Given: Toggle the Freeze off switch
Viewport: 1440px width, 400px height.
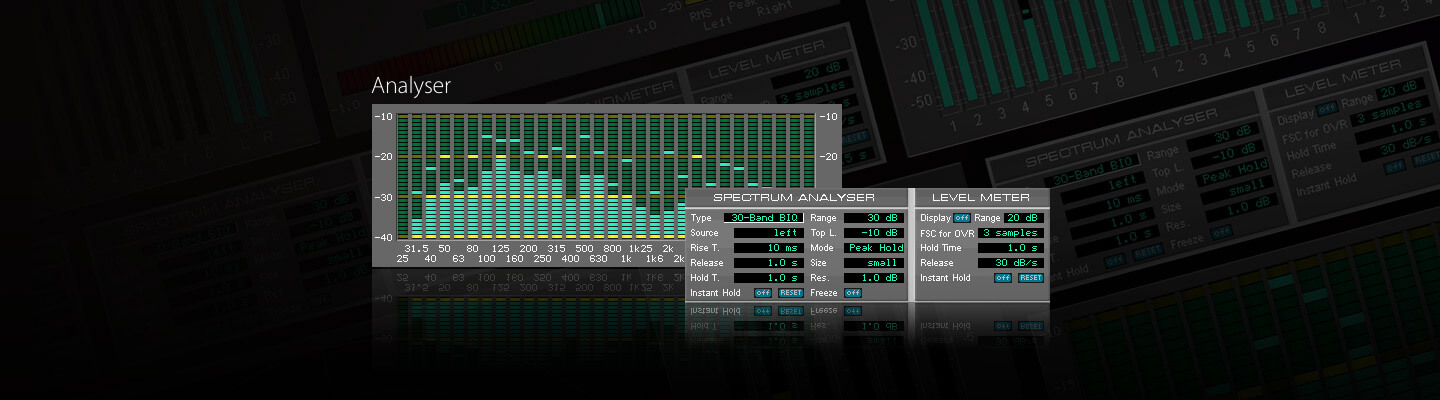Looking at the screenshot, I should (x=853, y=293).
